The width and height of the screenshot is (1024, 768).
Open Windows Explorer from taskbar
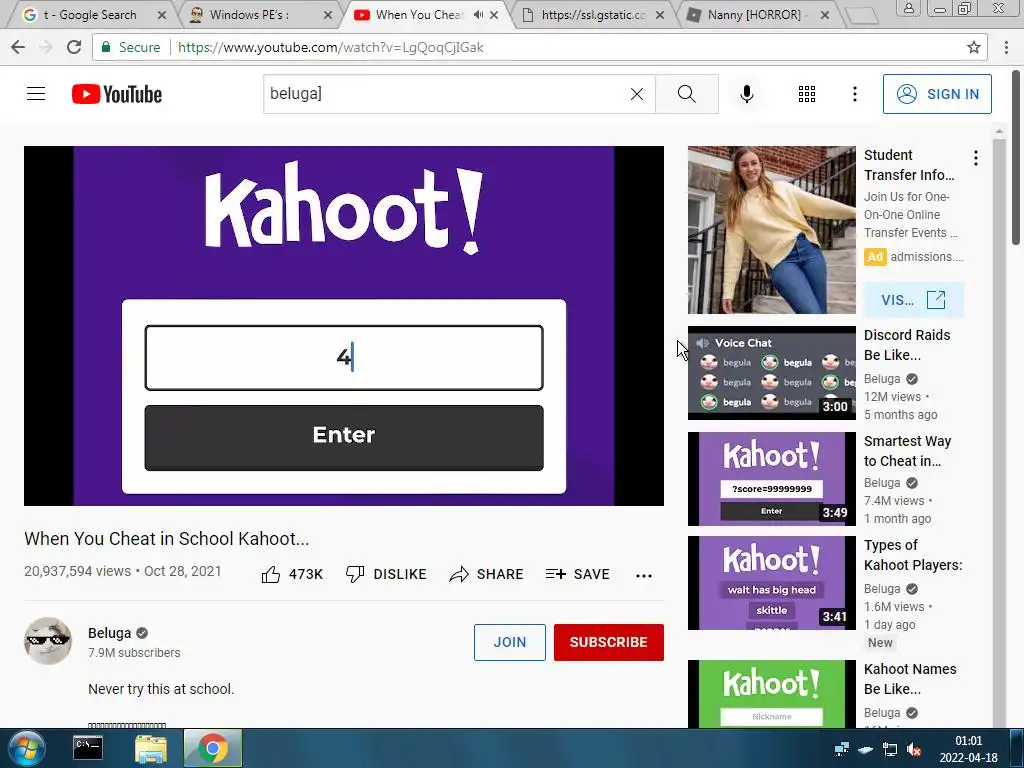[x=151, y=748]
